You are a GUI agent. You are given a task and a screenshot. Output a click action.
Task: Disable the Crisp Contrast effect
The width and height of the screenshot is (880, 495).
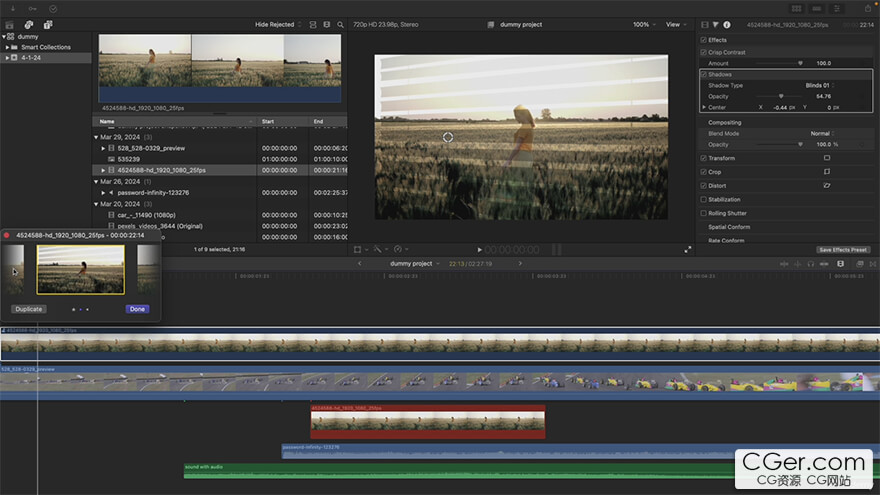point(703,52)
